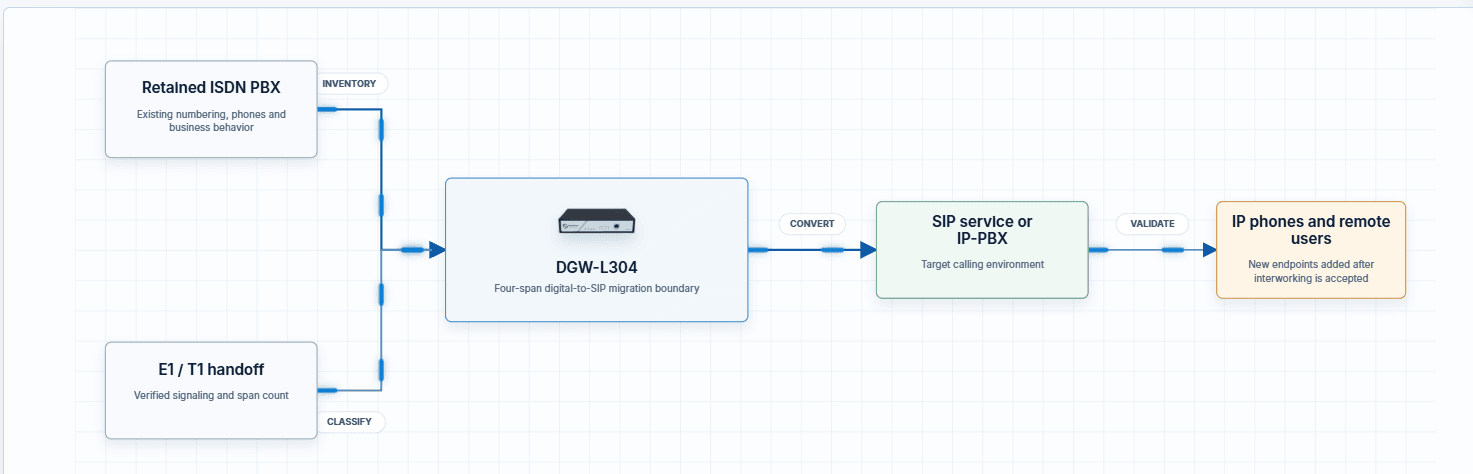This screenshot has width=1473, height=474.
Task: Select the IP phones and remote users node
Action: coord(1311,250)
